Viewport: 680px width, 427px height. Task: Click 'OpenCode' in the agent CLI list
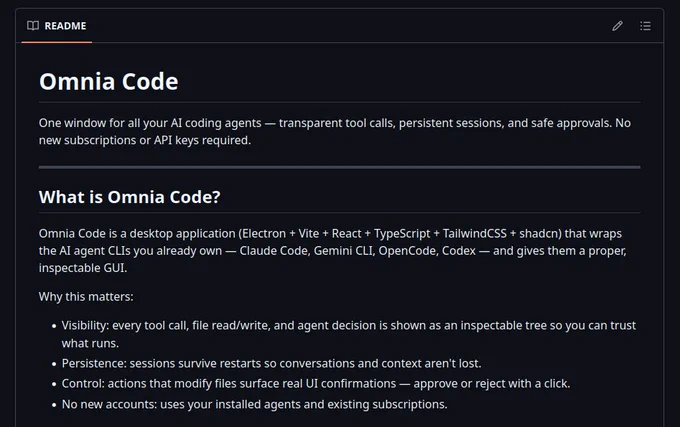pos(407,251)
